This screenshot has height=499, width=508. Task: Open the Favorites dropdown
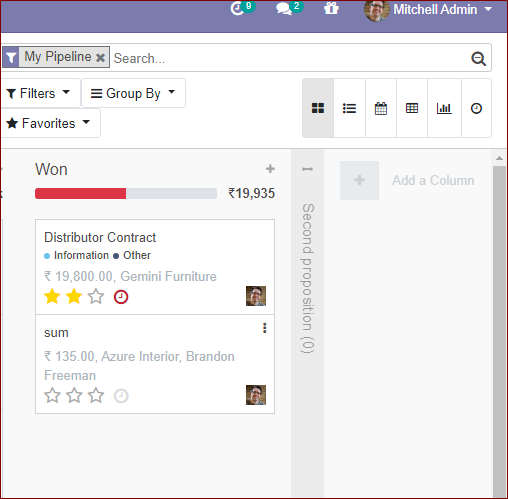(x=48, y=123)
